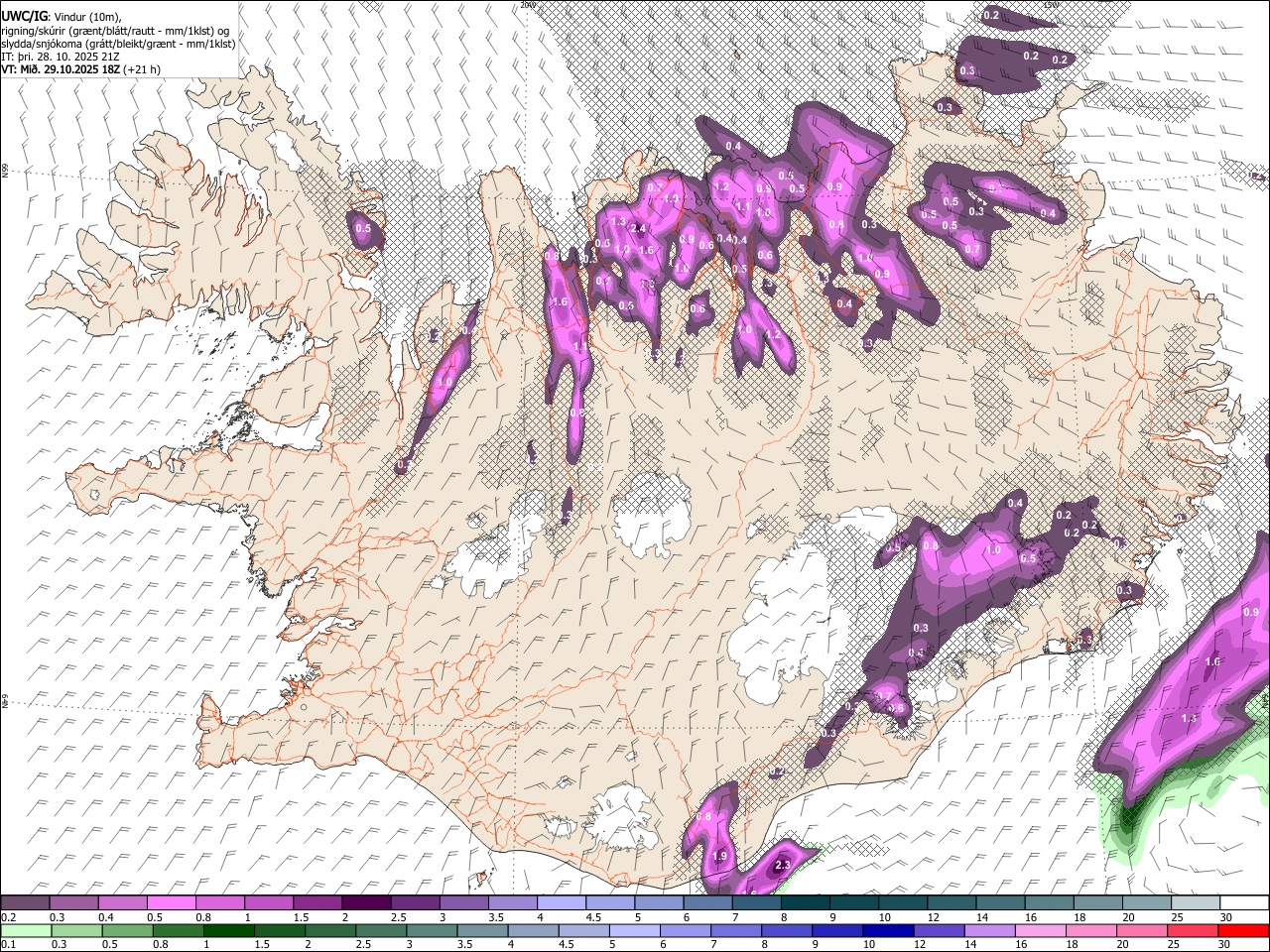Click the upper legend swatch between 2 and 2.5

[366, 902]
